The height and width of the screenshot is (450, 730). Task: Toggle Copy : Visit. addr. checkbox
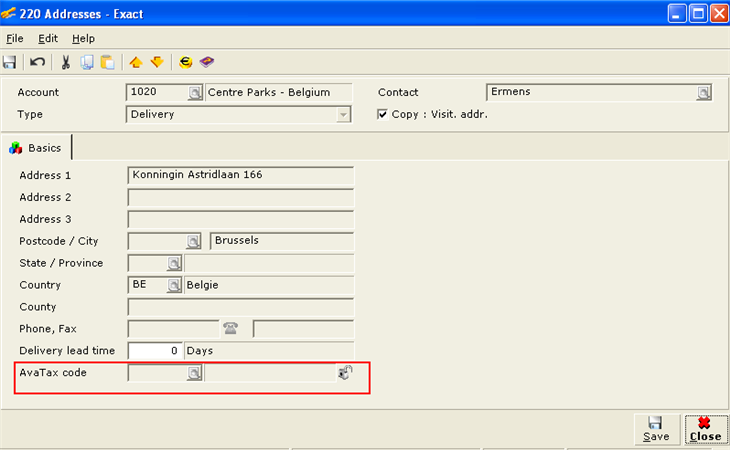(x=382, y=114)
